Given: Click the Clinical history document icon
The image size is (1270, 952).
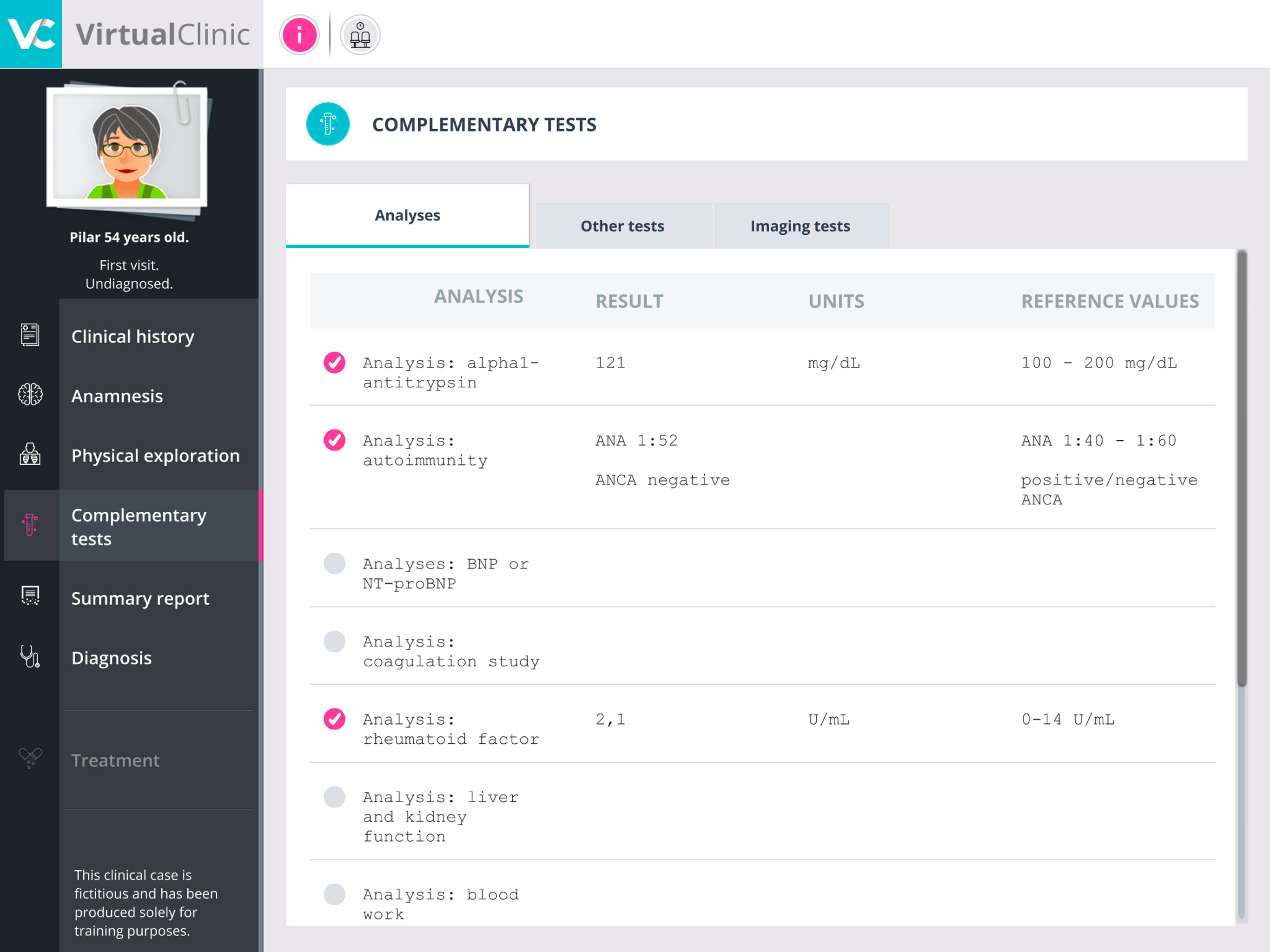Looking at the screenshot, I should tap(30, 335).
